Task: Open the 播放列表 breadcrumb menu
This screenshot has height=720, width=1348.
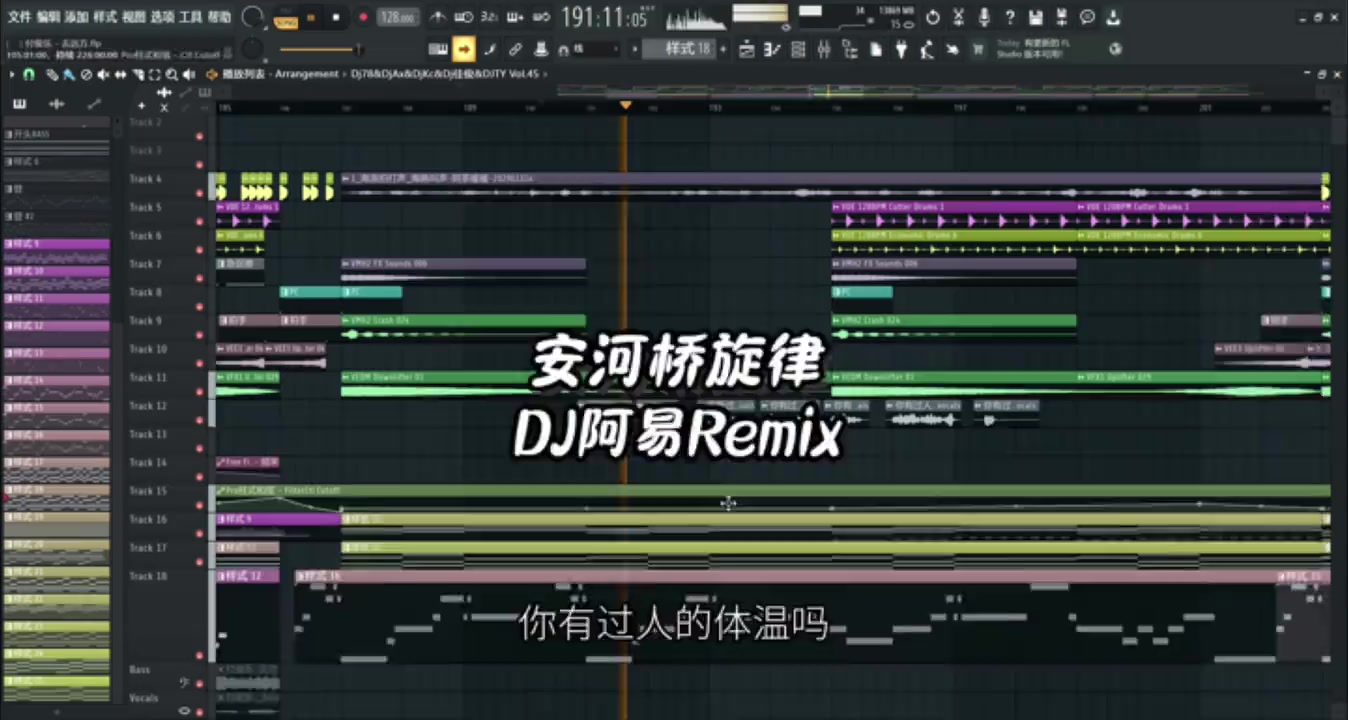Action: point(244,75)
